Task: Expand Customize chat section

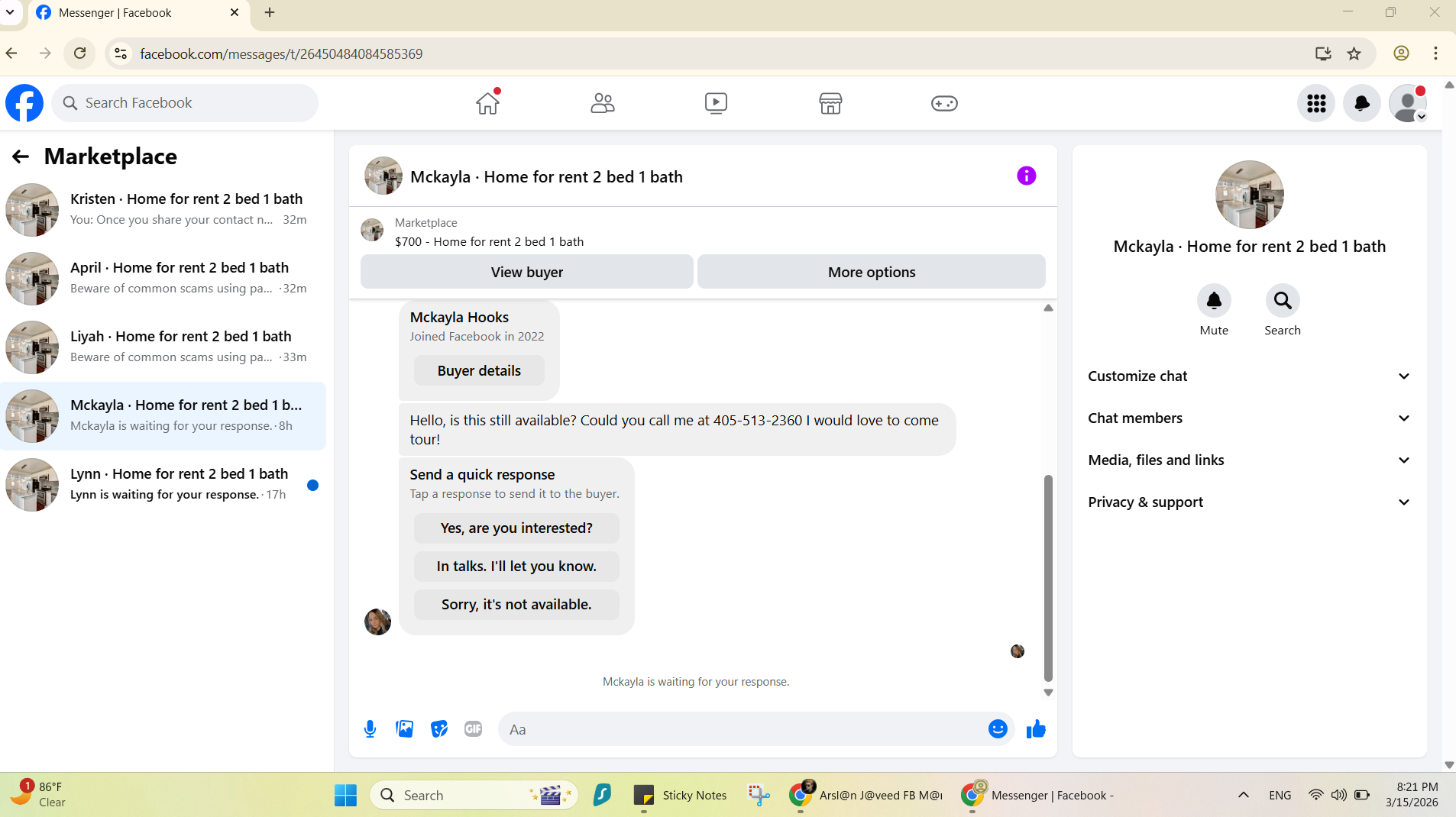Action: coord(1249,376)
